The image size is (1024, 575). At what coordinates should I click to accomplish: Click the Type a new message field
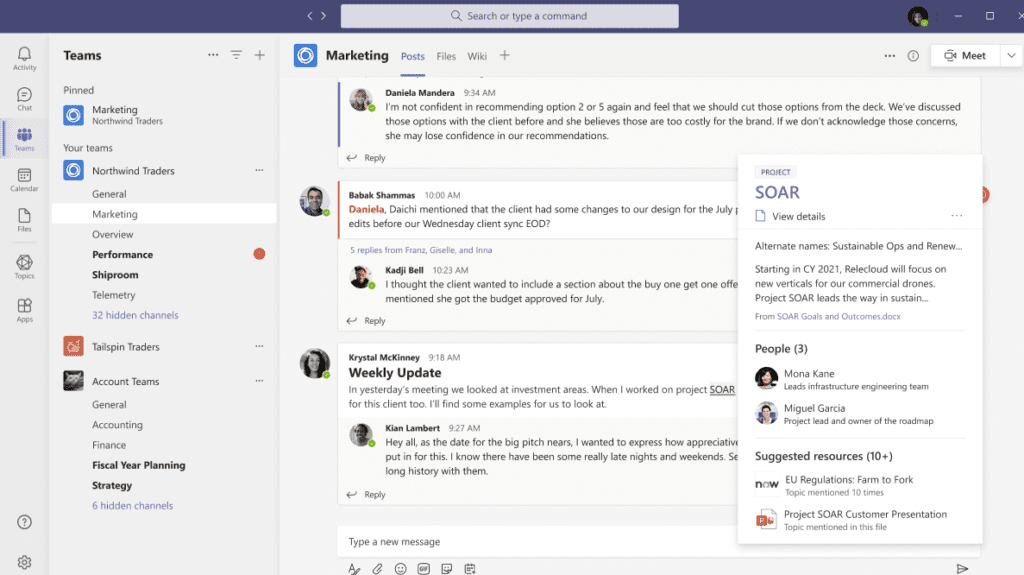[540, 542]
